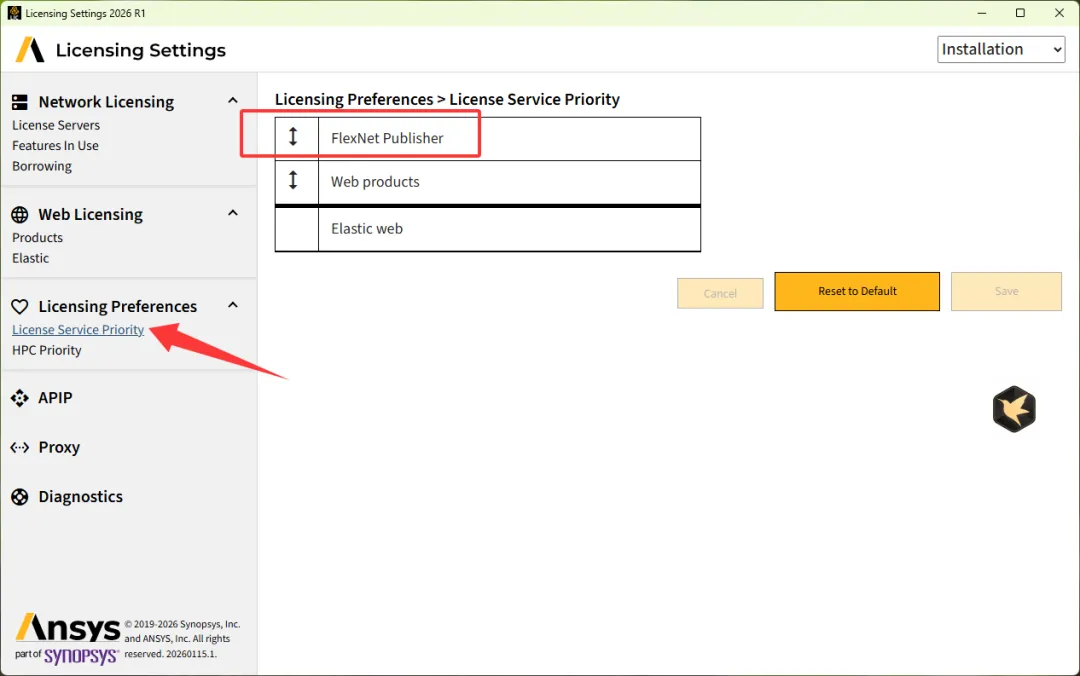Click the app icon in the title bar

click(14, 12)
